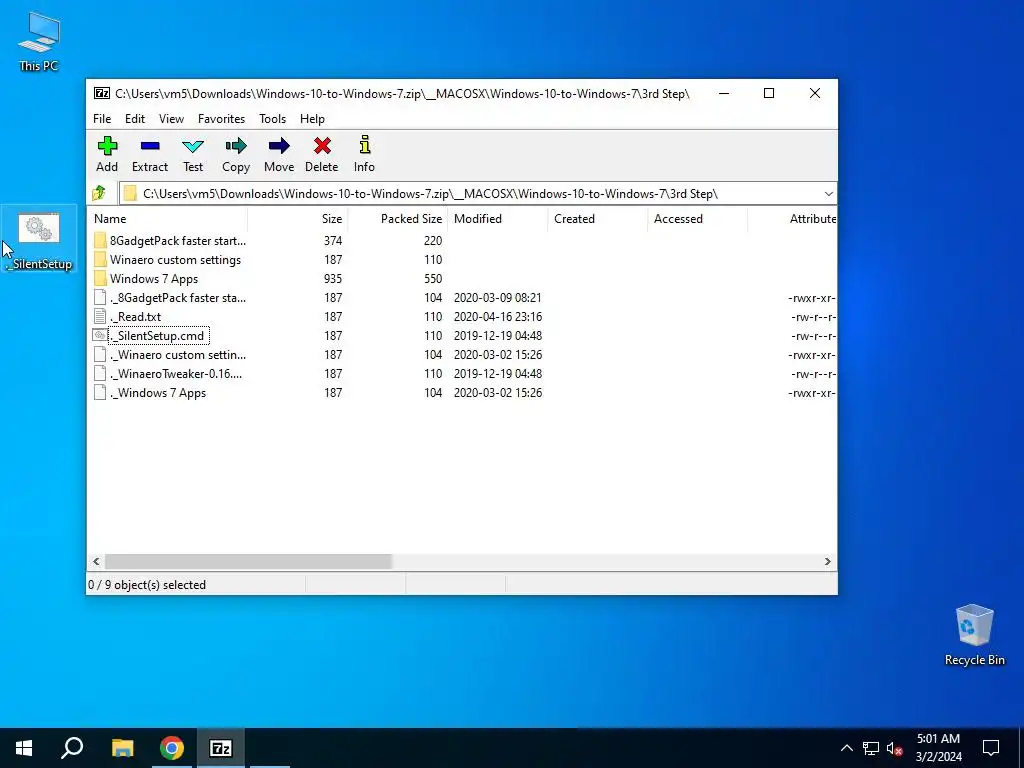Click packed size value 550
1024x768 pixels.
pyautogui.click(x=433, y=279)
